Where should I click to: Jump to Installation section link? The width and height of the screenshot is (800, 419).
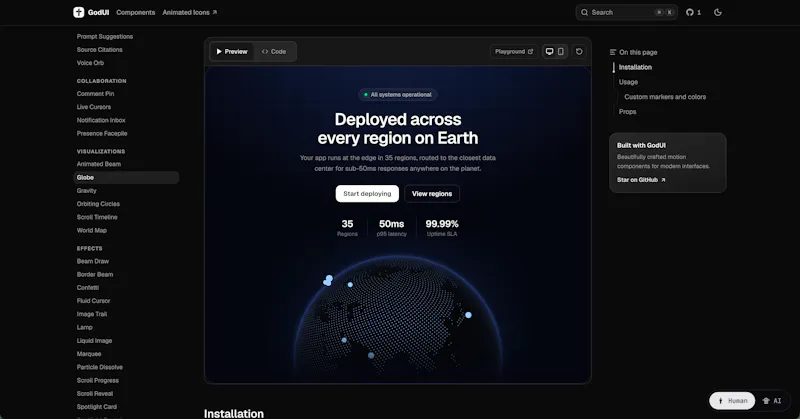(x=635, y=67)
